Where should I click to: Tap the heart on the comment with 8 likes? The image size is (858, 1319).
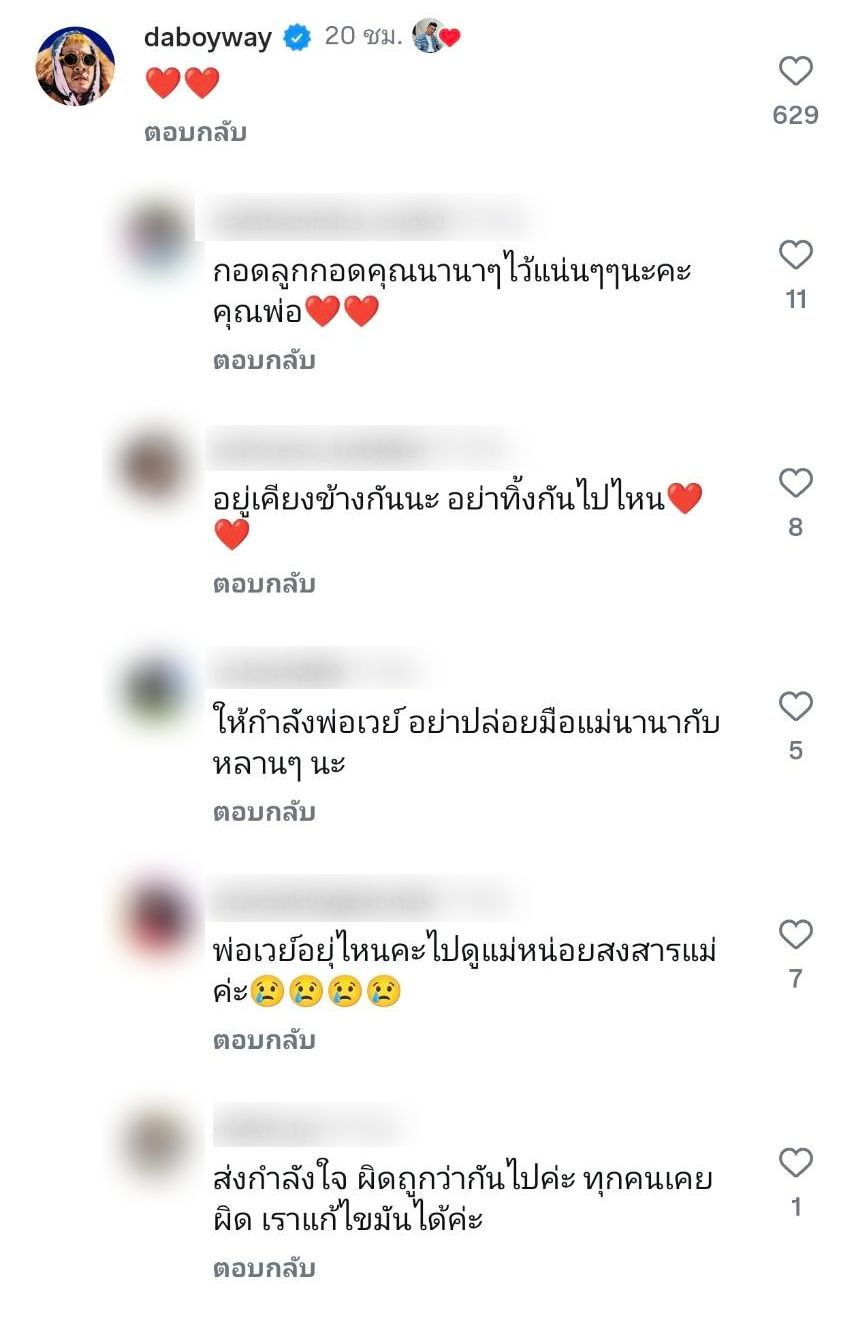point(796,483)
